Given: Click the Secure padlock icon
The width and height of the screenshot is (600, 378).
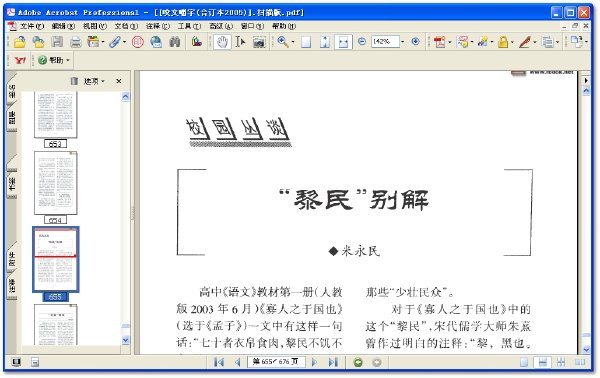Looking at the screenshot, I should pos(503,42).
